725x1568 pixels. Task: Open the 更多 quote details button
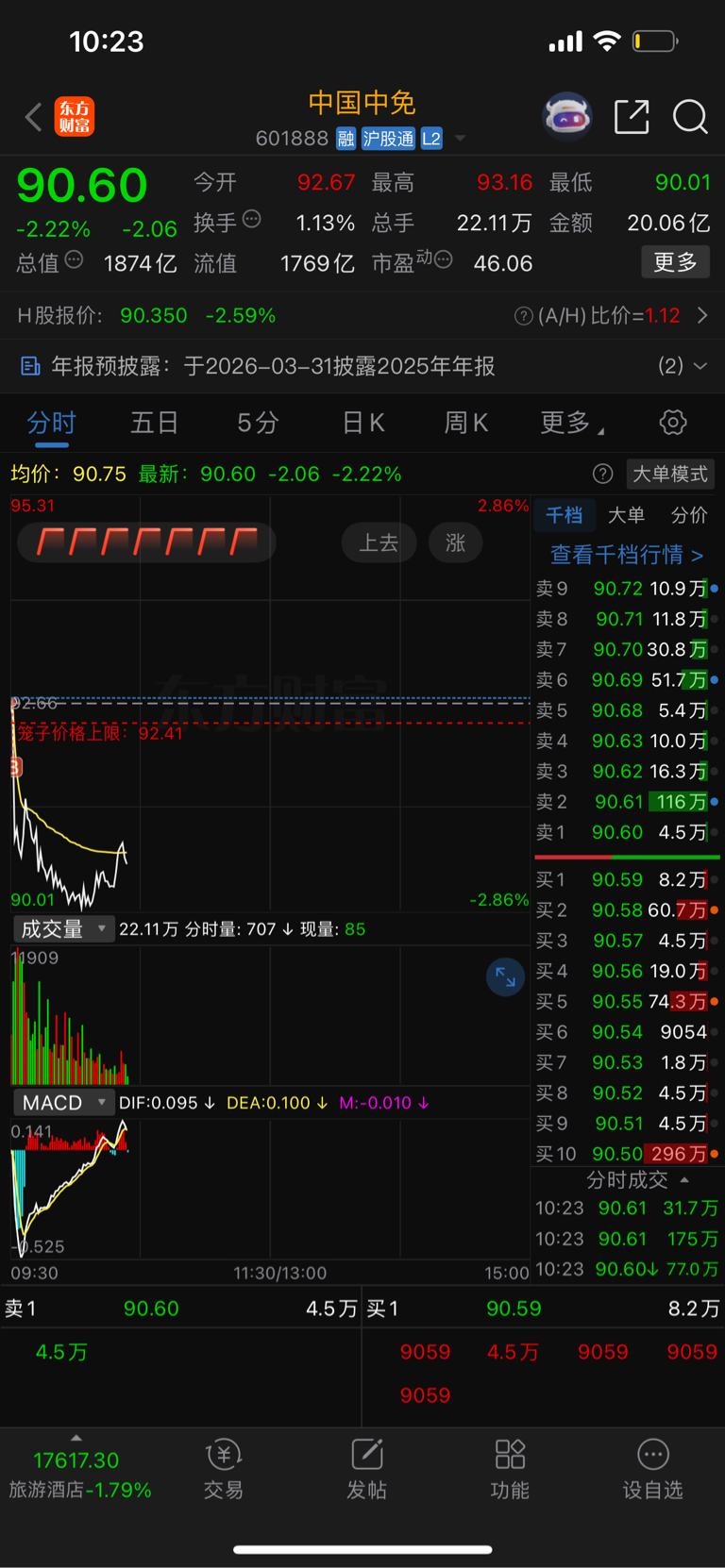(675, 262)
